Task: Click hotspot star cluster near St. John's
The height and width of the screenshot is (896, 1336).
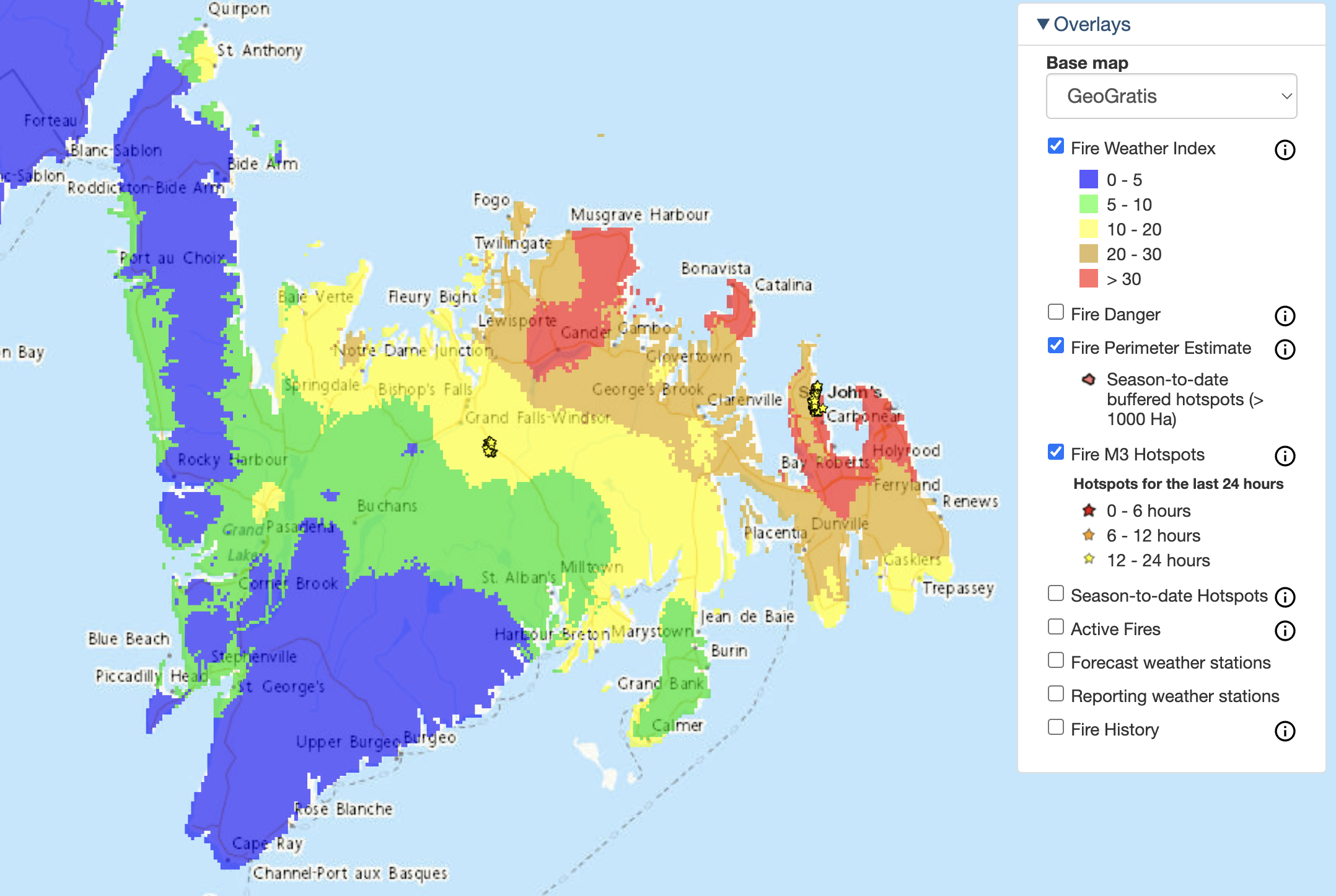Action: pyautogui.click(x=816, y=400)
